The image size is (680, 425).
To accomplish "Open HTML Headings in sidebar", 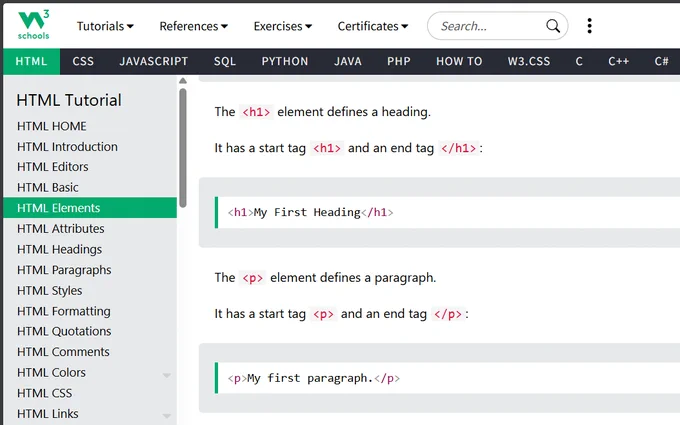I will [x=90, y=249].
